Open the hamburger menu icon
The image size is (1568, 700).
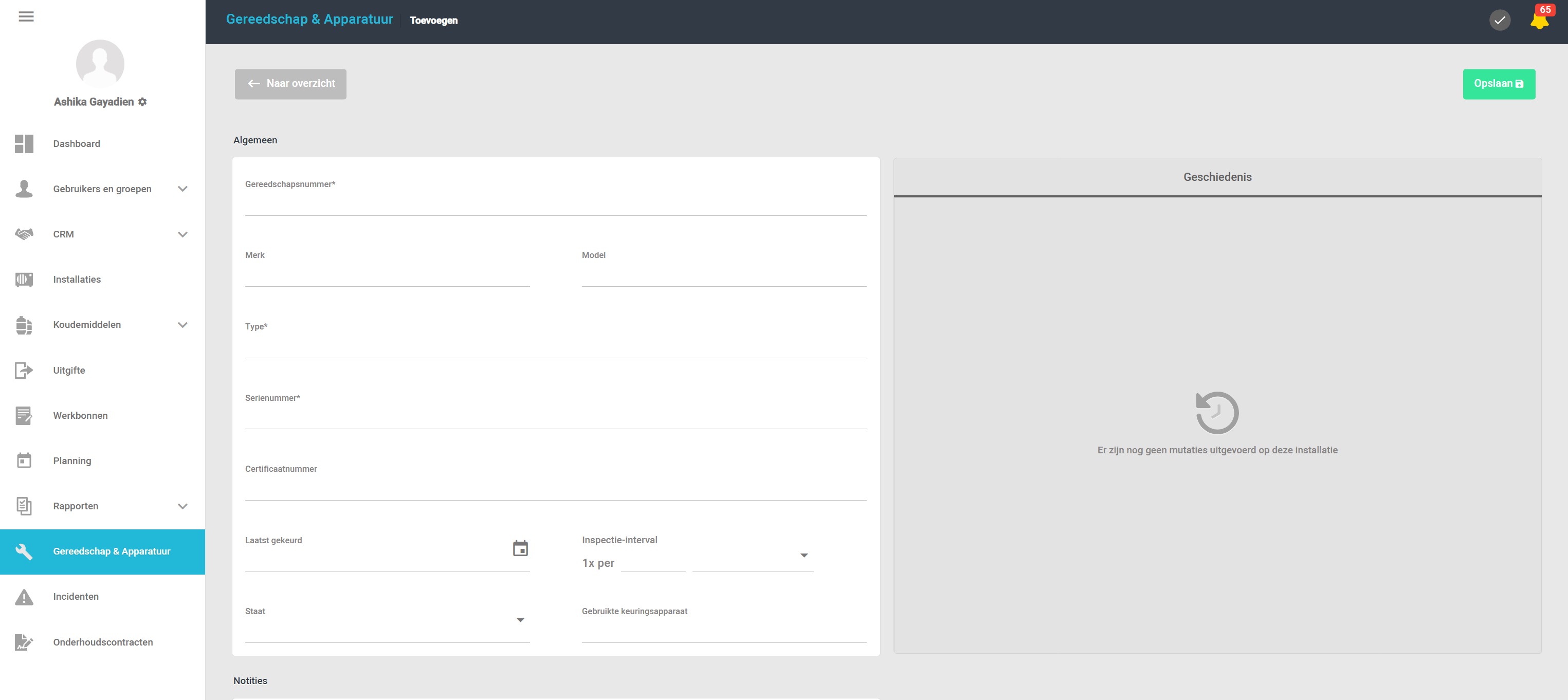[26, 16]
